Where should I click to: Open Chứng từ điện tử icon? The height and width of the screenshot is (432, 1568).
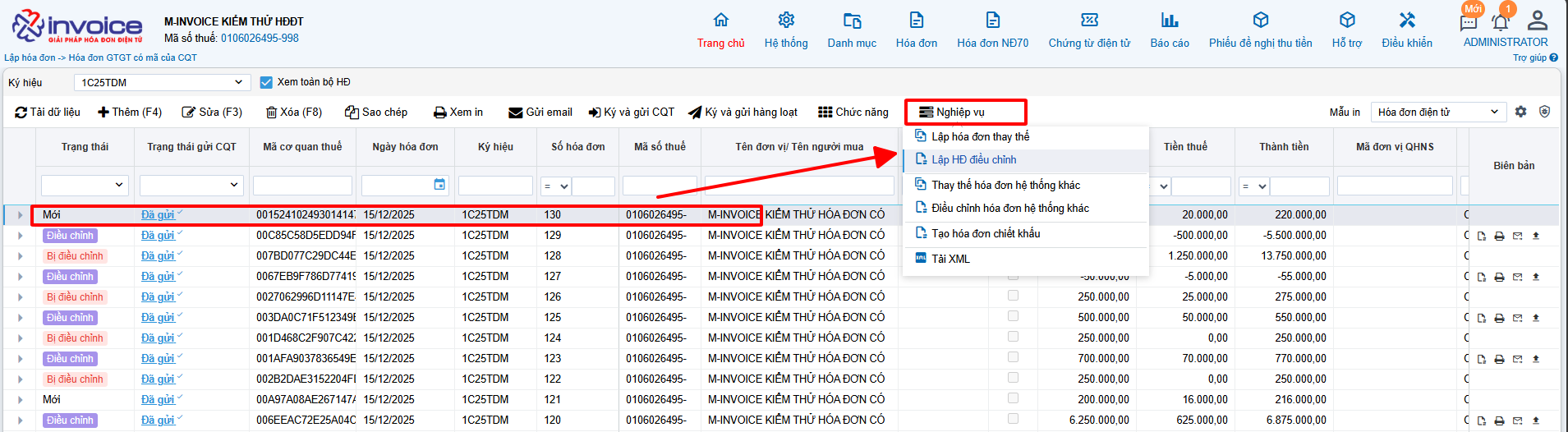[x=1089, y=21]
